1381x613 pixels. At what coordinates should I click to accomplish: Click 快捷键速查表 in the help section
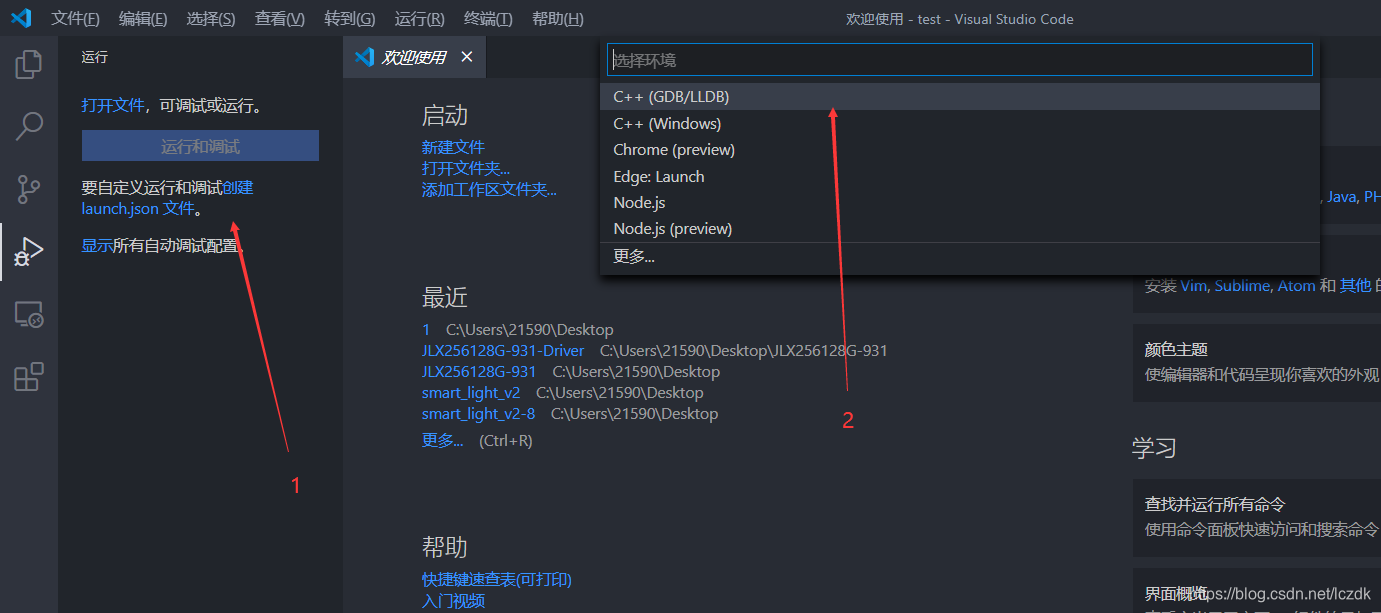[497, 579]
